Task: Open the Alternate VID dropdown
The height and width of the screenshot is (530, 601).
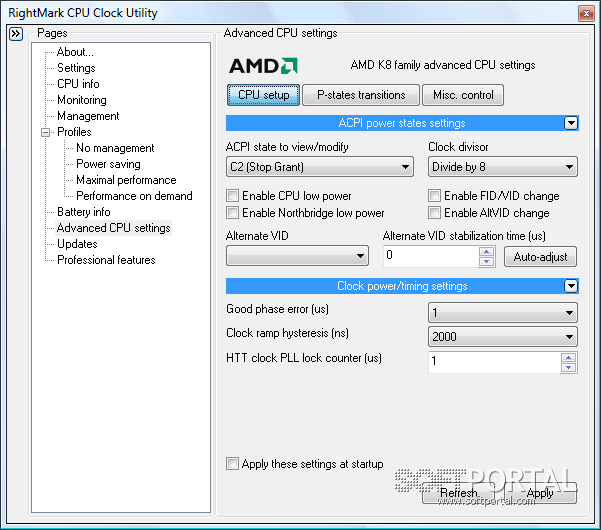Action: (297, 256)
